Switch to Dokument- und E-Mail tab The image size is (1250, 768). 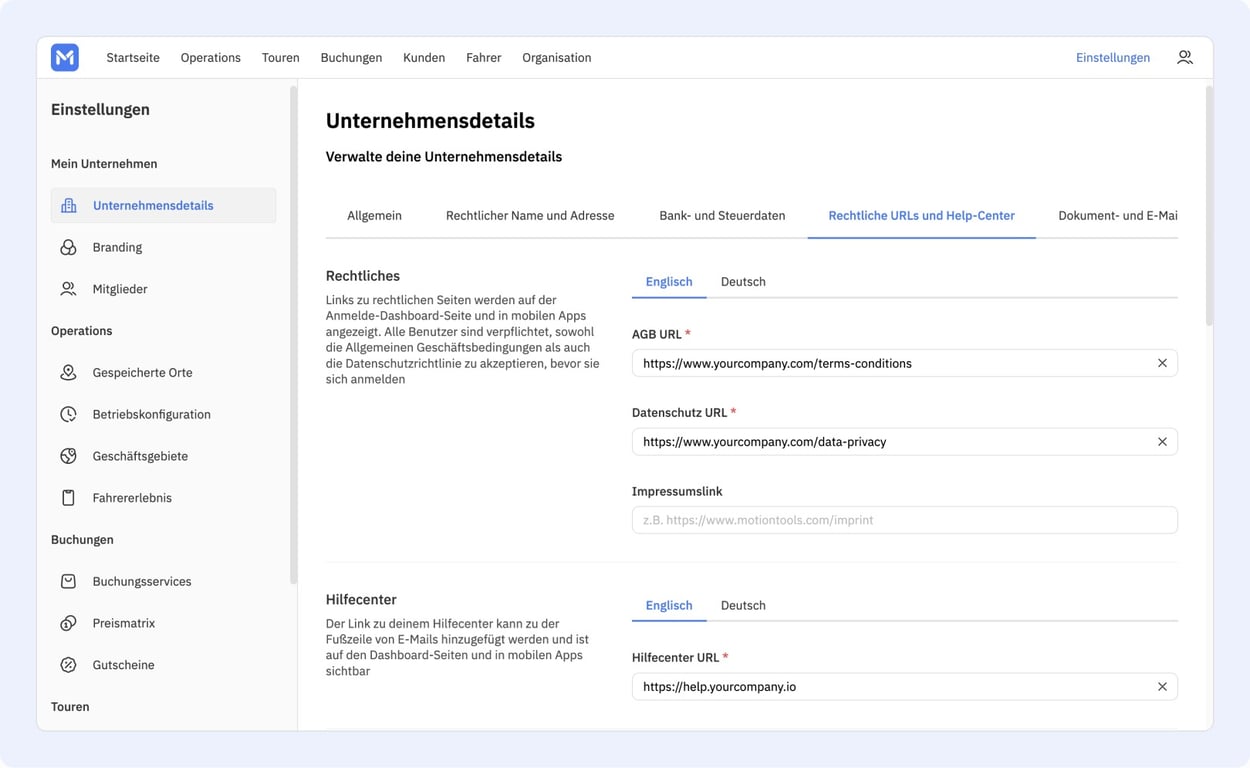point(1118,215)
